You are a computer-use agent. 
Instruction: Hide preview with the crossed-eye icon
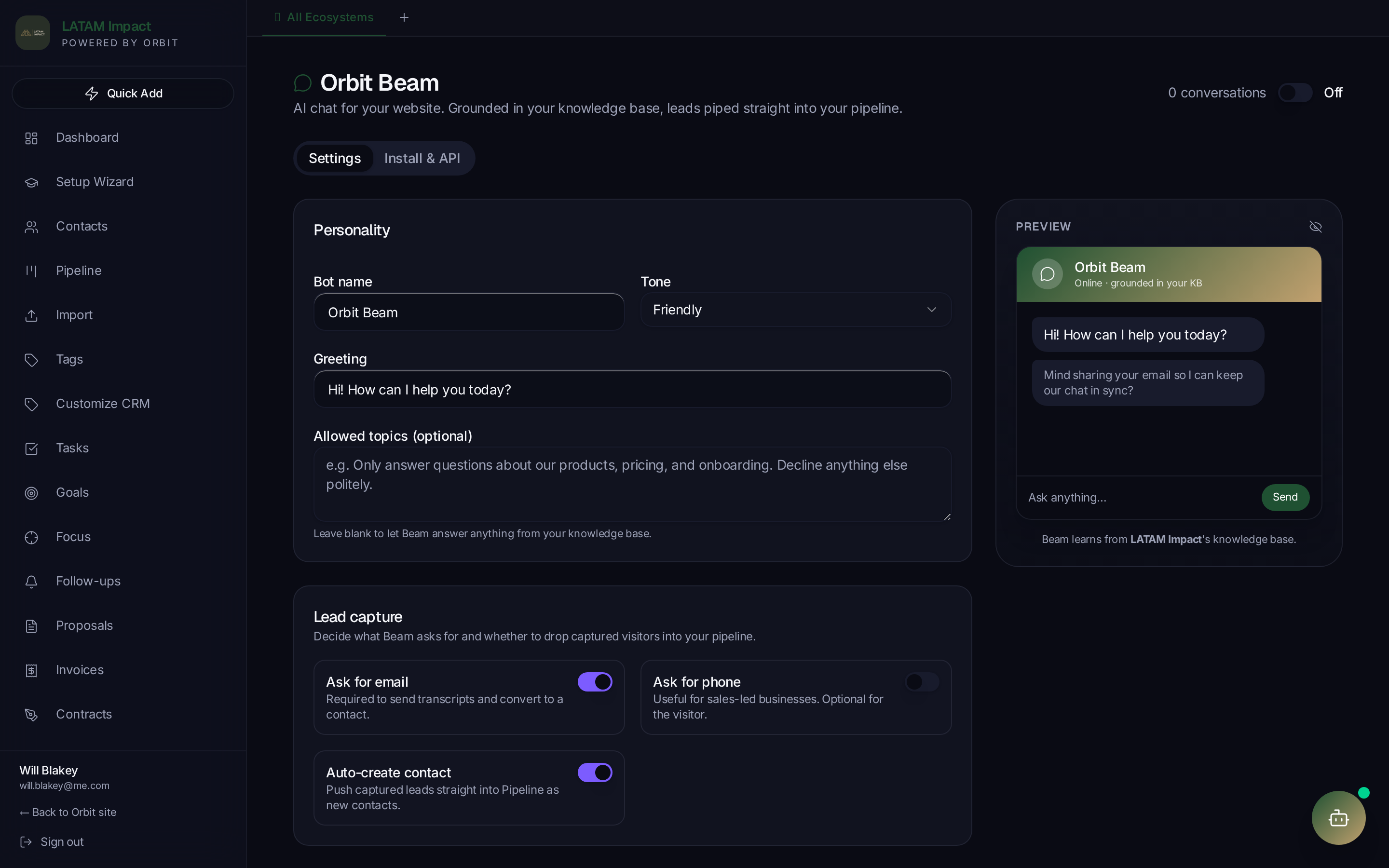click(x=1316, y=227)
